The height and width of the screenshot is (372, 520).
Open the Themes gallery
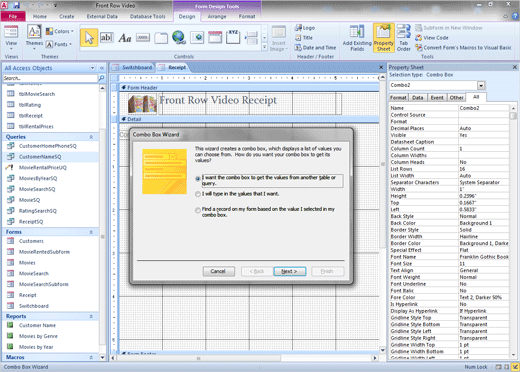click(x=34, y=37)
